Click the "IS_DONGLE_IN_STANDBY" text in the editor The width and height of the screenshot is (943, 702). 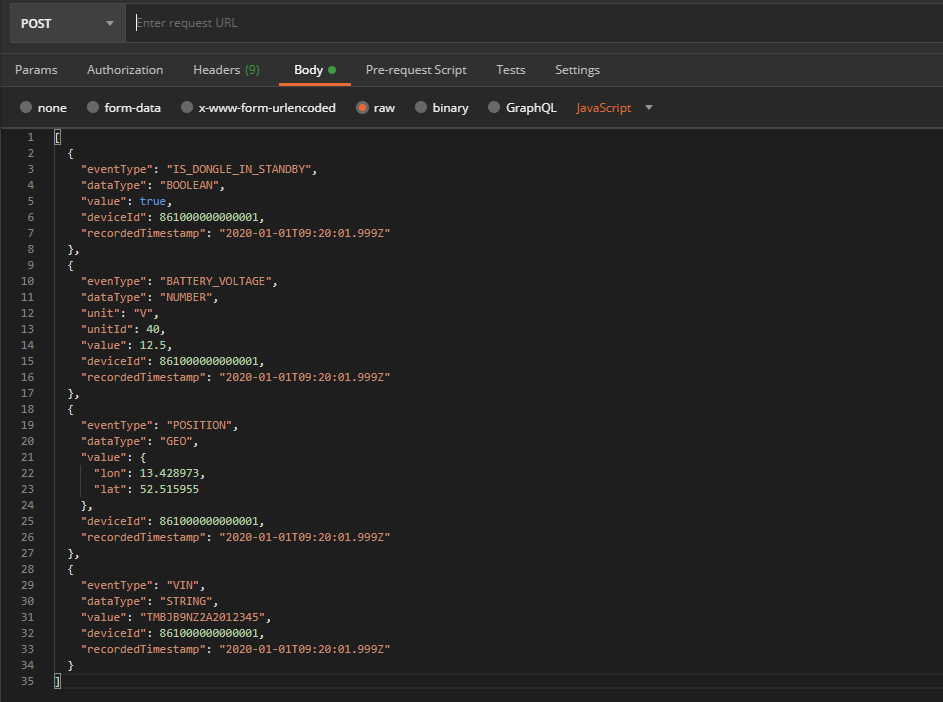pyautogui.click(x=238, y=169)
